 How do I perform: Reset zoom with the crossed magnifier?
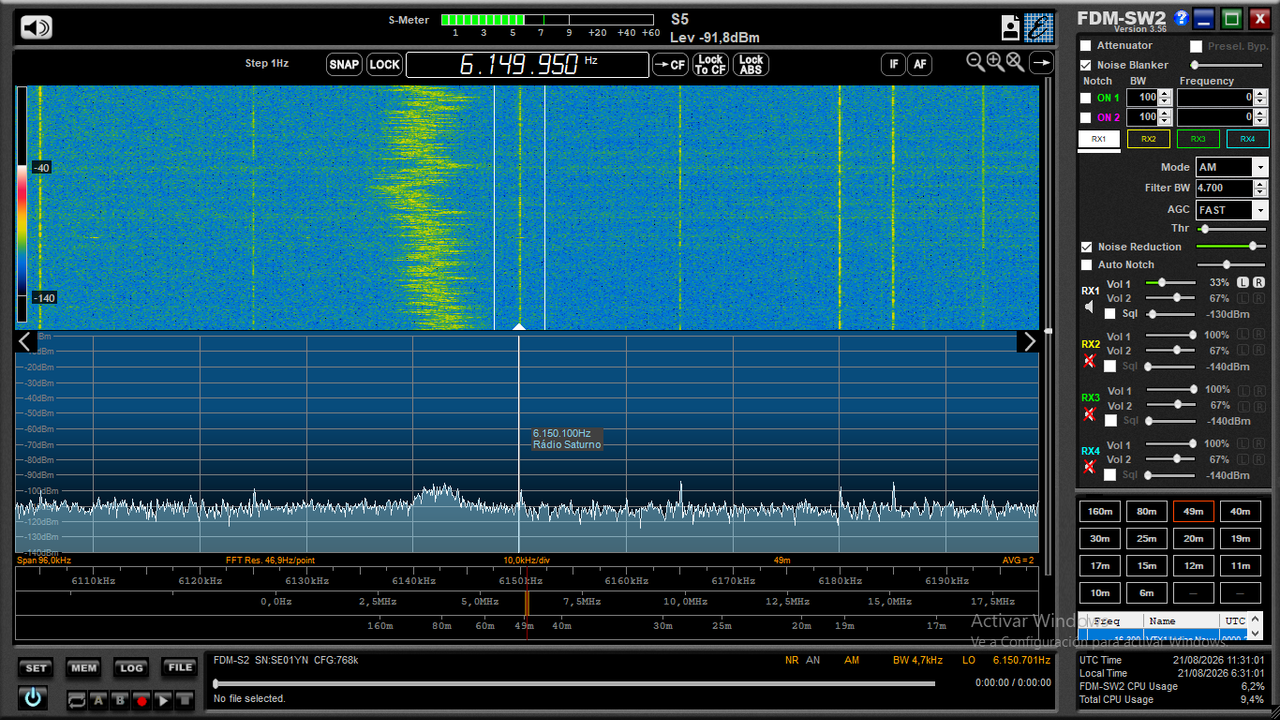tap(1015, 62)
